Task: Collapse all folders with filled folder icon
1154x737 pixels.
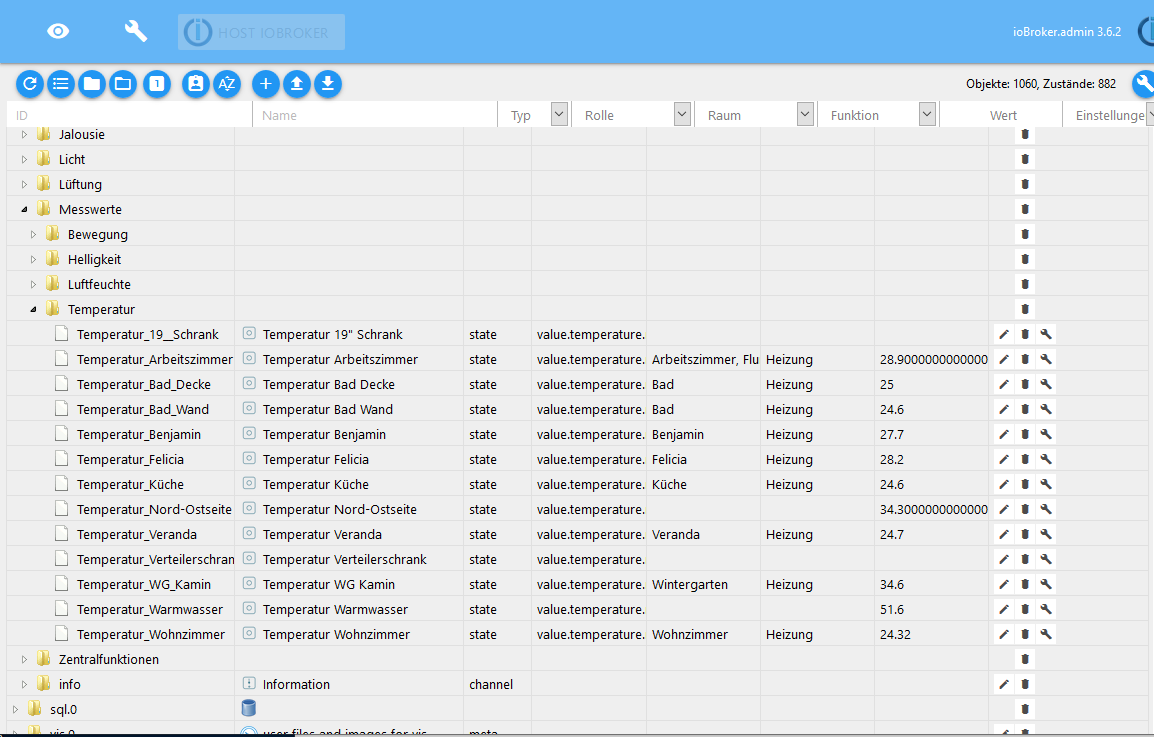Action: (92, 84)
